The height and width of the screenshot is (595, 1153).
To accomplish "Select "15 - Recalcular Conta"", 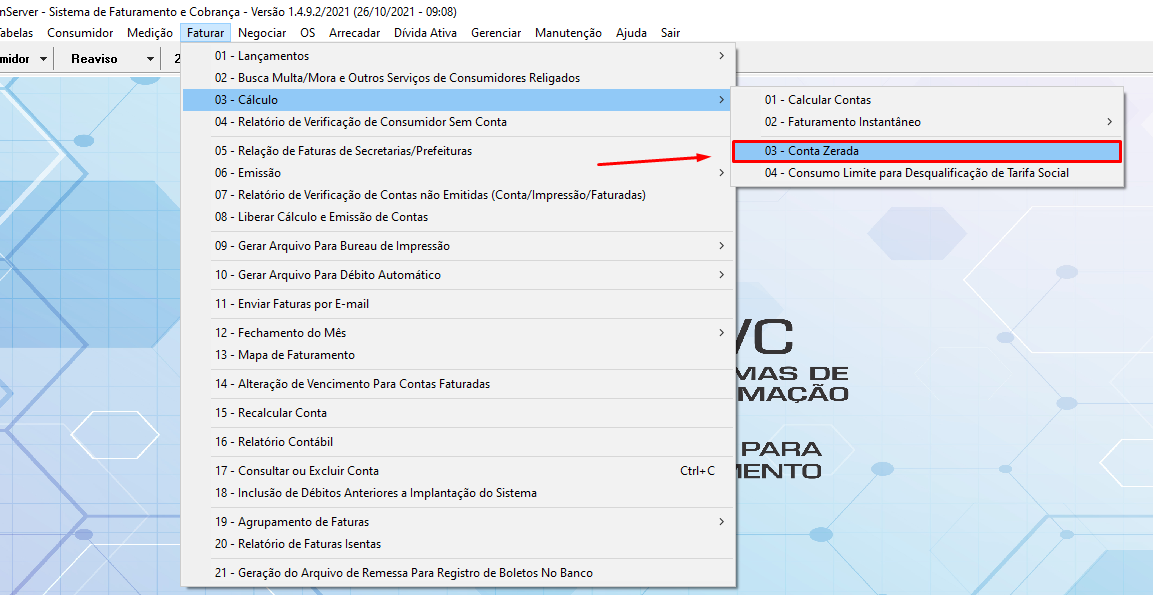I will (284, 412).
